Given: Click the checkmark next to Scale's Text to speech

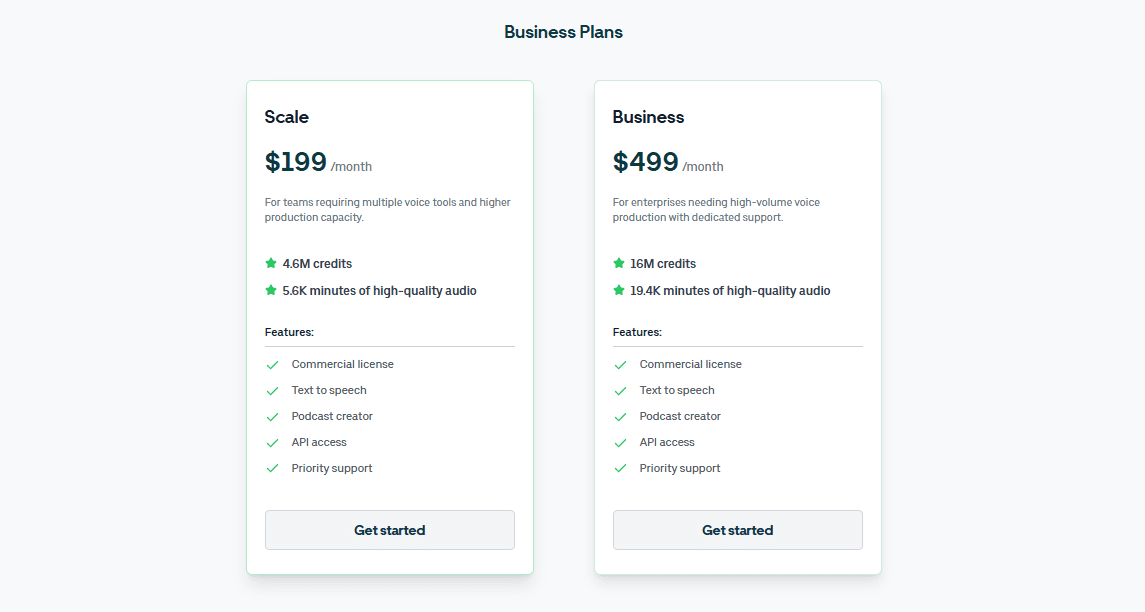Looking at the screenshot, I should 272,391.
